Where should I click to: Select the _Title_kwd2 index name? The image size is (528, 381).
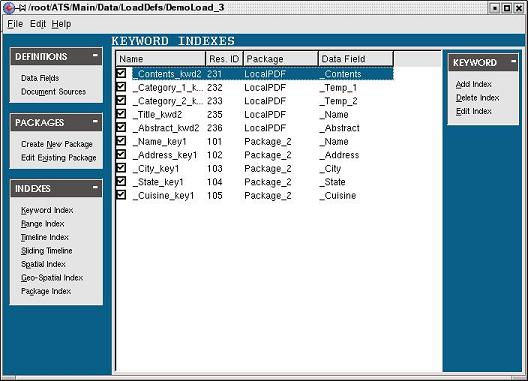pos(157,115)
